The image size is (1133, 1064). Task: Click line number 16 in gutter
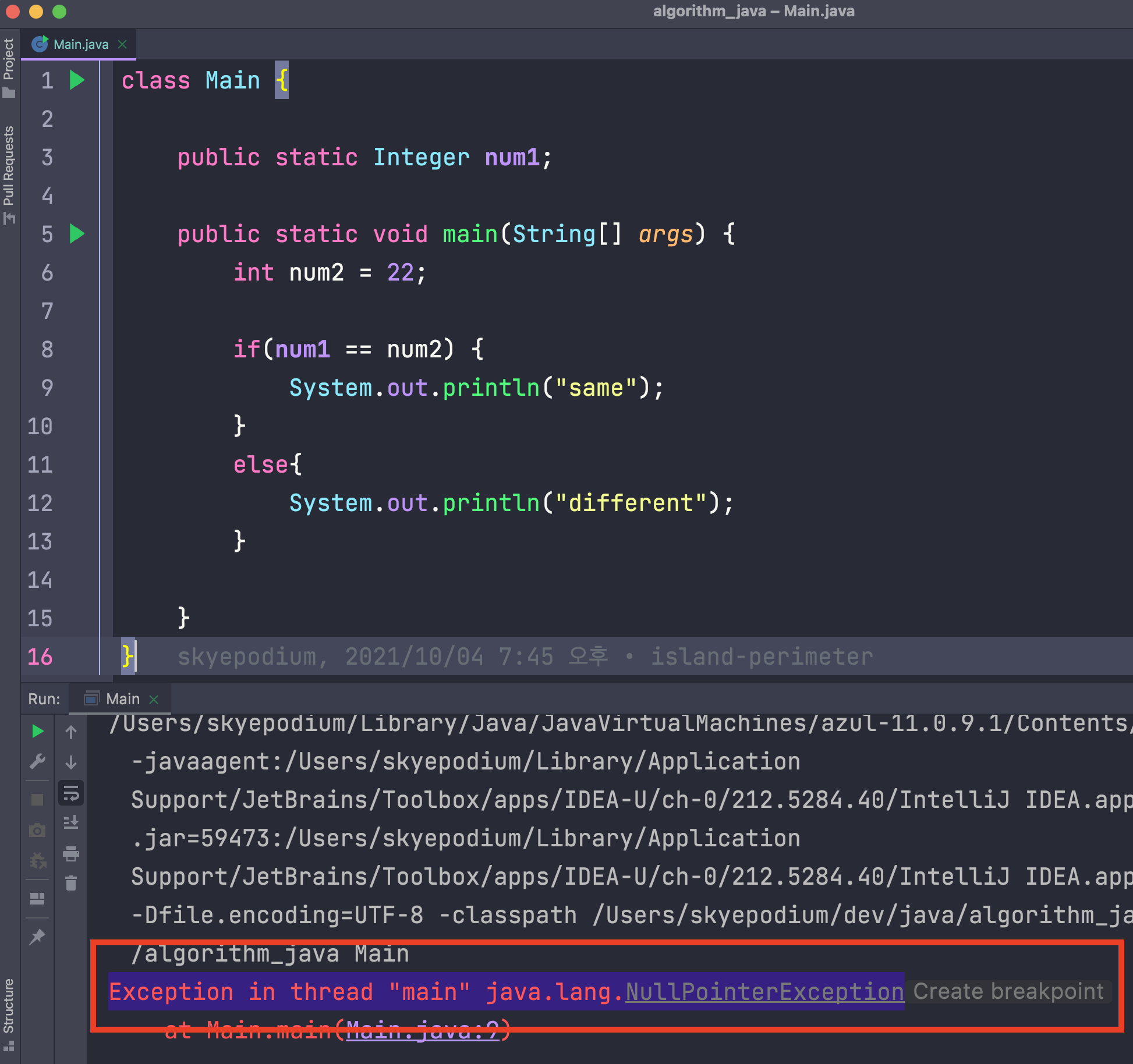[x=40, y=657]
